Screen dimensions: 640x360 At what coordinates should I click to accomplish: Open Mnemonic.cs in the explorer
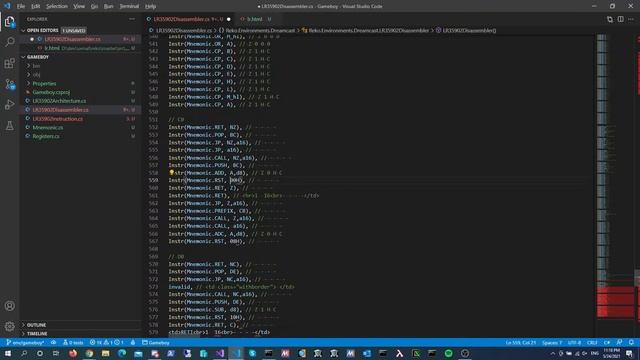48,127
